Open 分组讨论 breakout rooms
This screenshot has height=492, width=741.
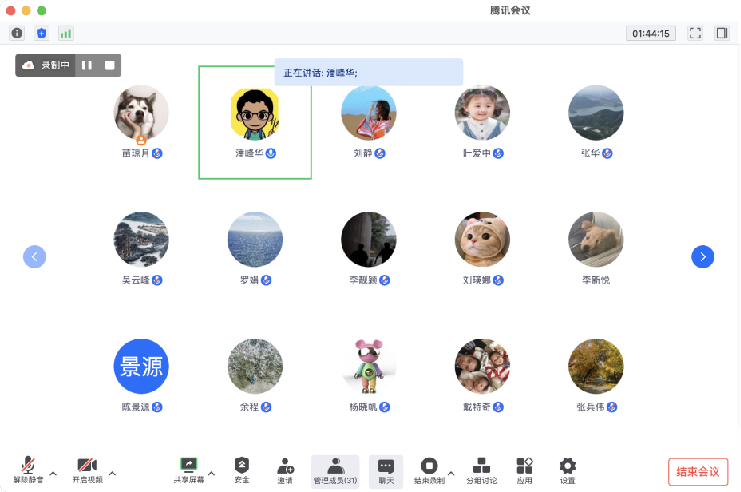[x=482, y=469]
